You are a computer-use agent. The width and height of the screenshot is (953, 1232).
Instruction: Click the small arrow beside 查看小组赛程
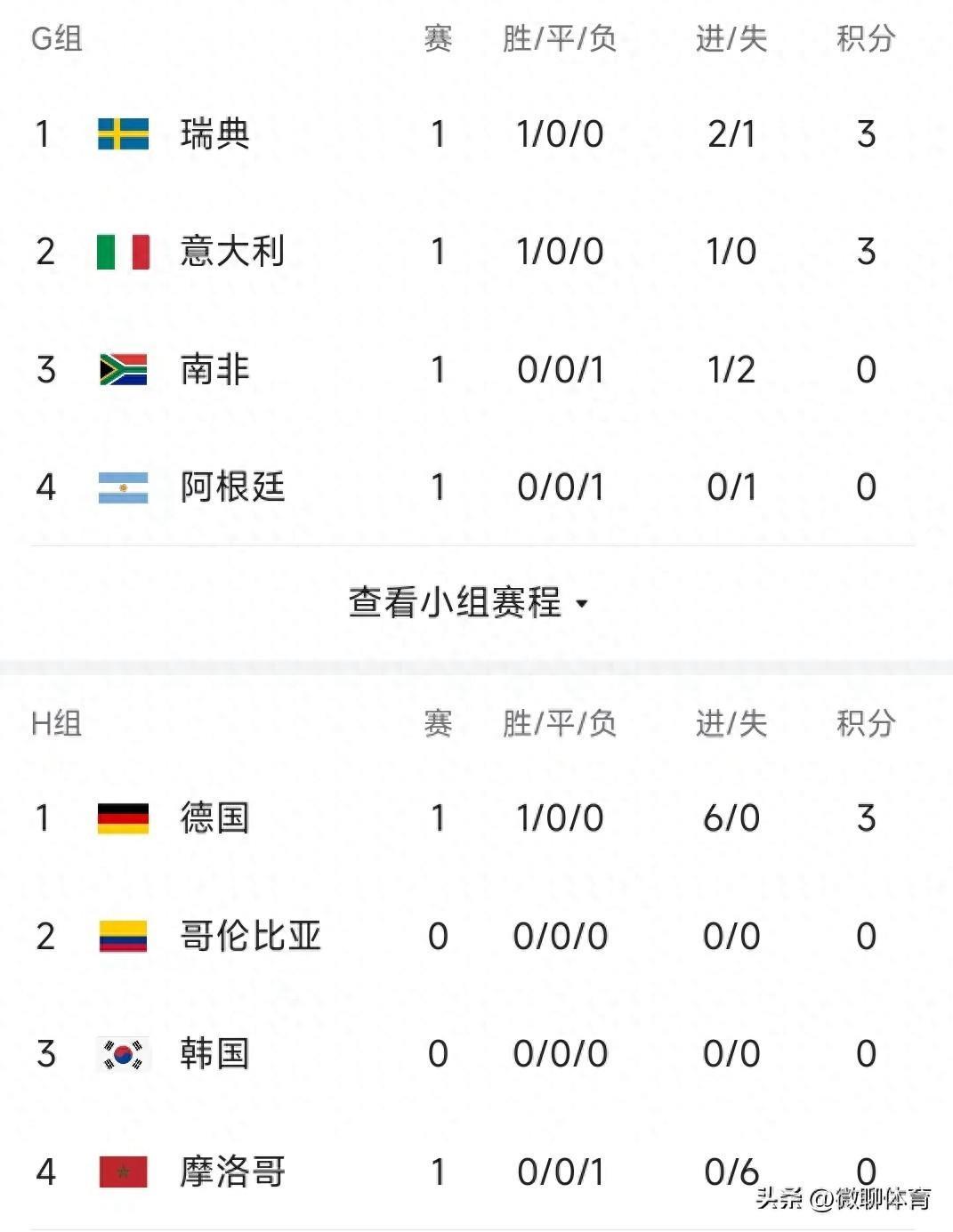tap(582, 604)
